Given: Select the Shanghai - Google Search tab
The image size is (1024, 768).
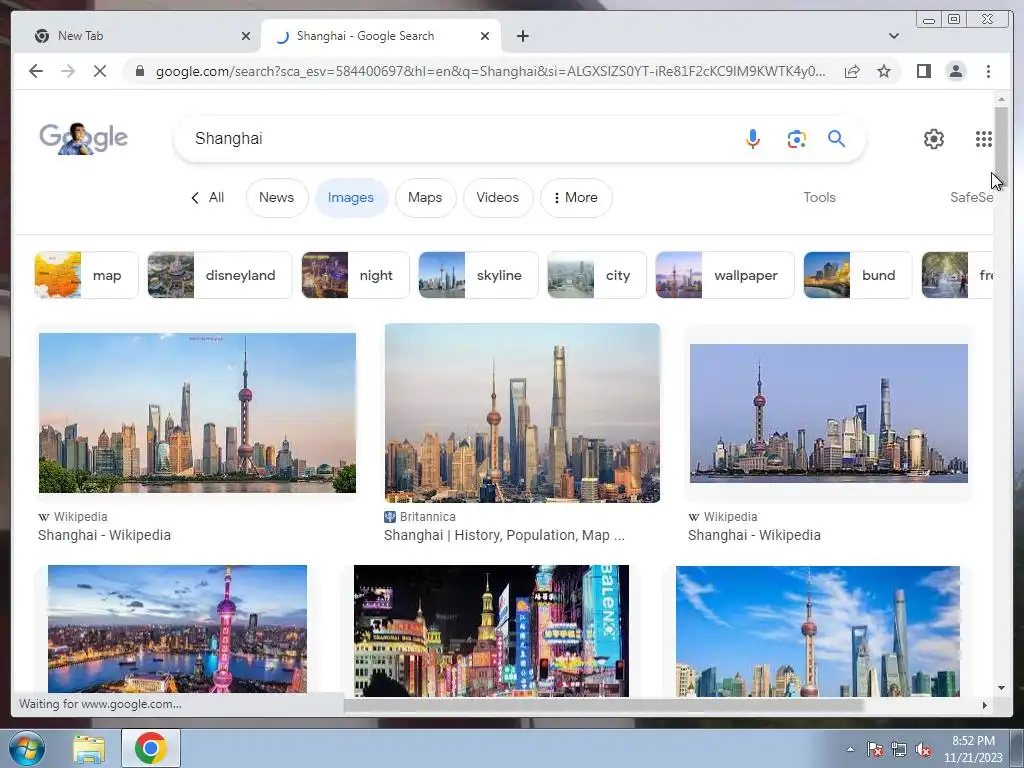Looking at the screenshot, I should [381, 36].
